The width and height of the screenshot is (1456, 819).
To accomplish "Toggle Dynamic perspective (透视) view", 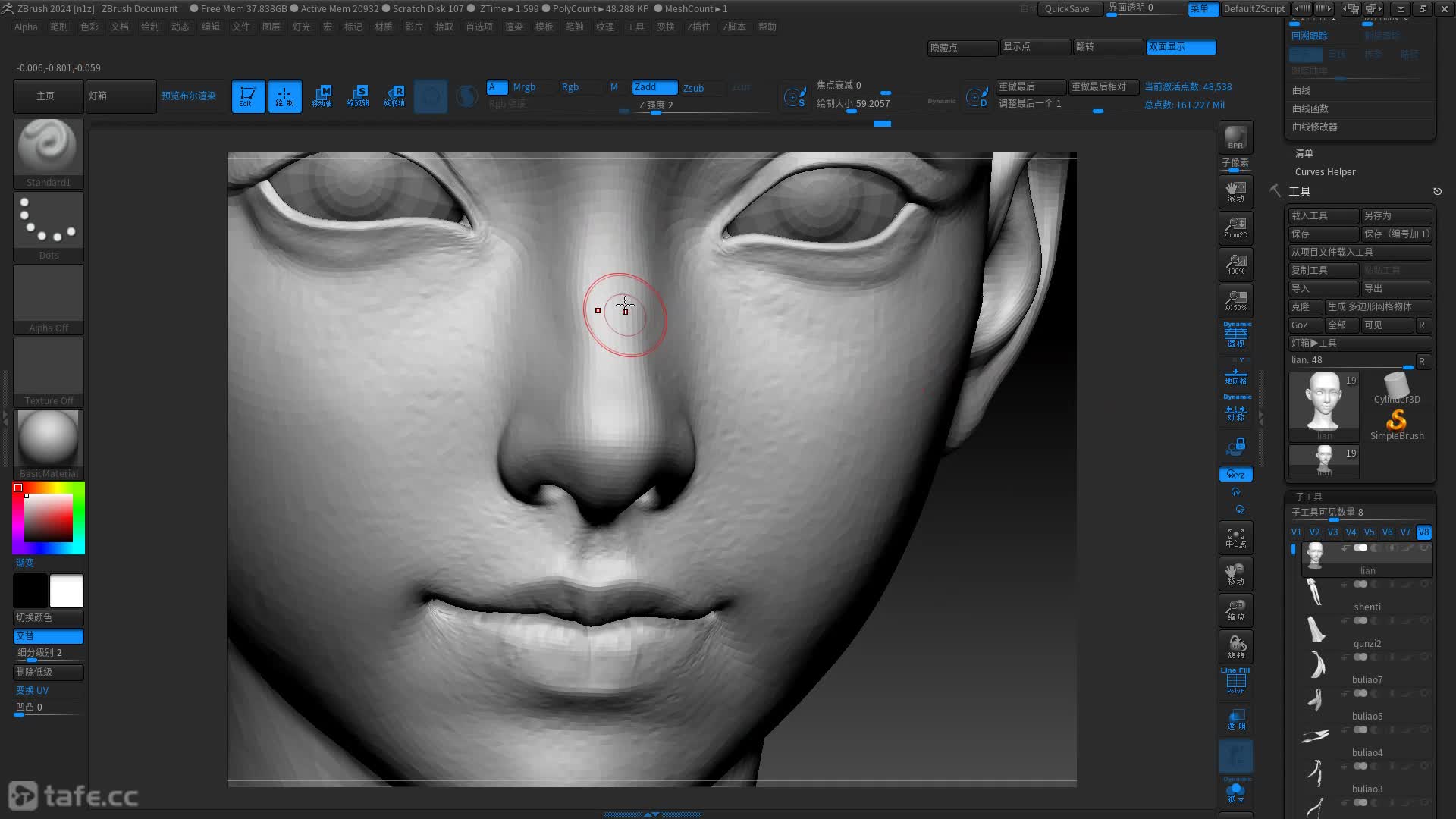I will [1235, 334].
